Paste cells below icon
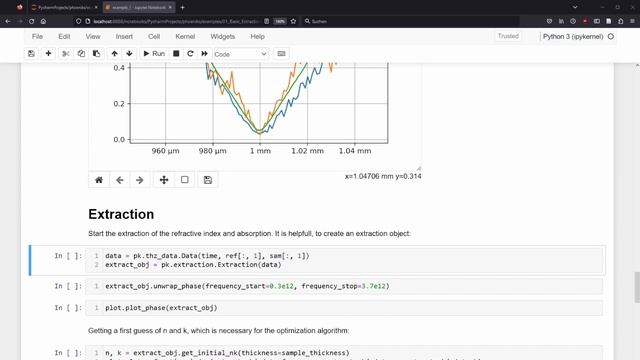640x360 pixels. 96,54
